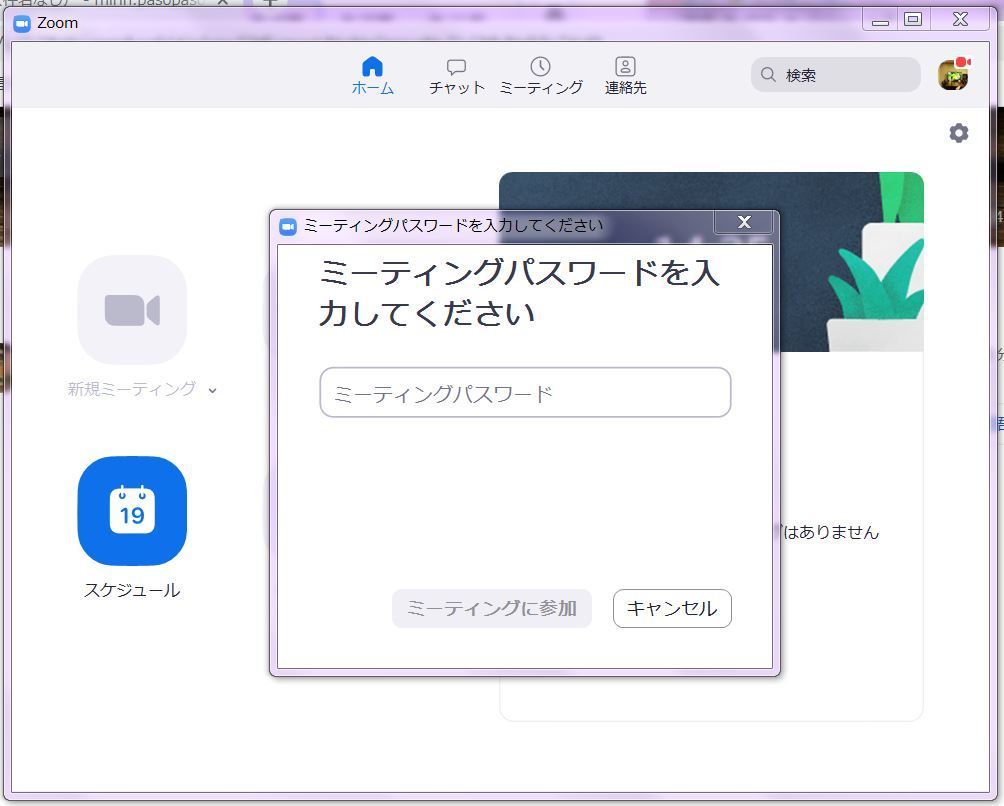Go to the ホーム home tab
Image resolution: width=1004 pixels, height=806 pixels.
click(x=372, y=75)
